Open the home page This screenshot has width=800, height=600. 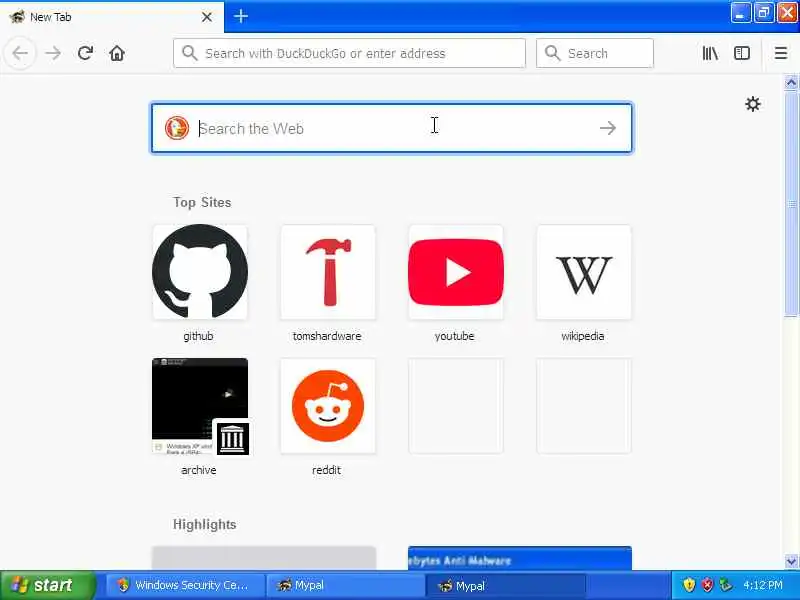click(117, 53)
